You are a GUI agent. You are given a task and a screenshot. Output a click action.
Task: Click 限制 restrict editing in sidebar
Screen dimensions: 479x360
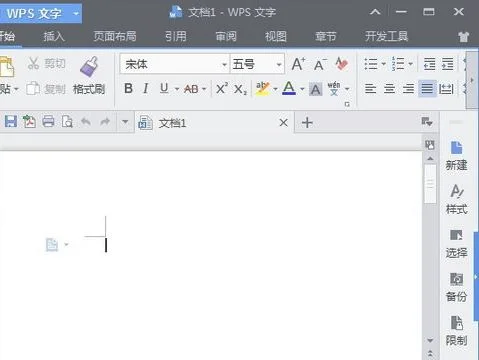[456, 331]
